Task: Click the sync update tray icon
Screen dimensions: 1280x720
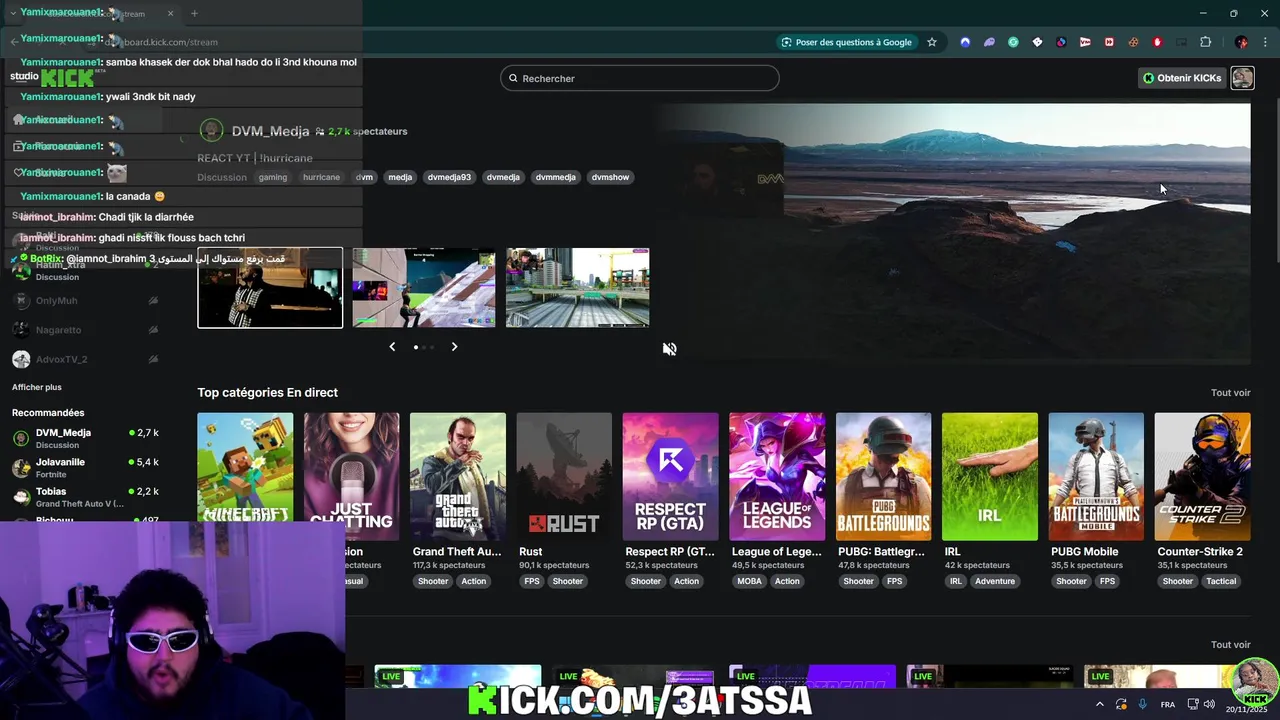Action: click(1121, 704)
